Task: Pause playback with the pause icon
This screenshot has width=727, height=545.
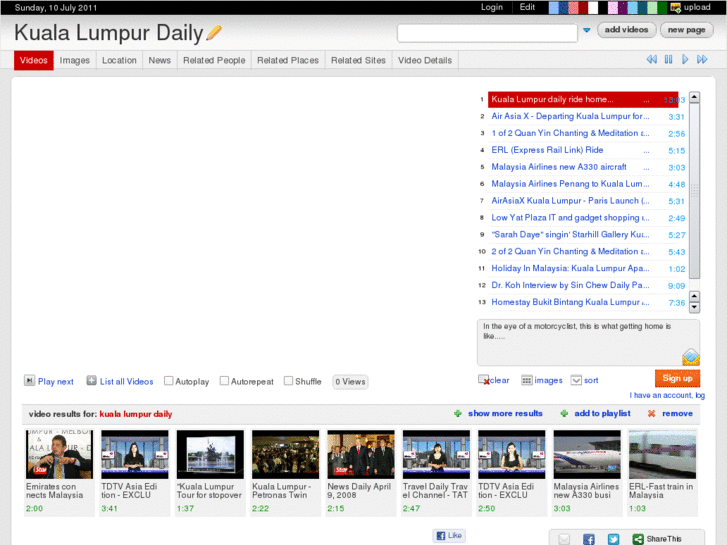Action: pos(668,59)
